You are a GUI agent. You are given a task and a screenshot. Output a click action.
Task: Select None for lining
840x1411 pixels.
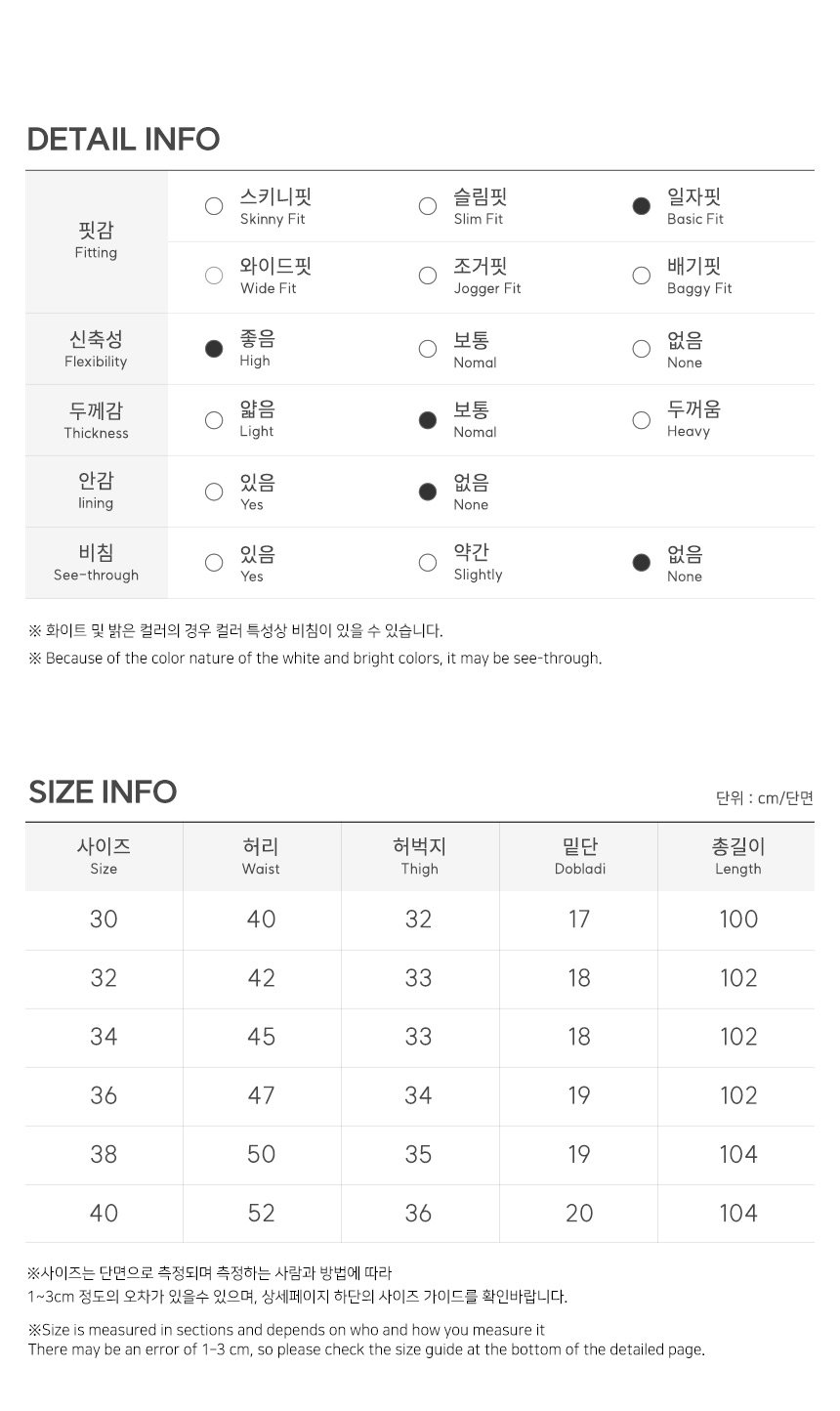tap(427, 492)
